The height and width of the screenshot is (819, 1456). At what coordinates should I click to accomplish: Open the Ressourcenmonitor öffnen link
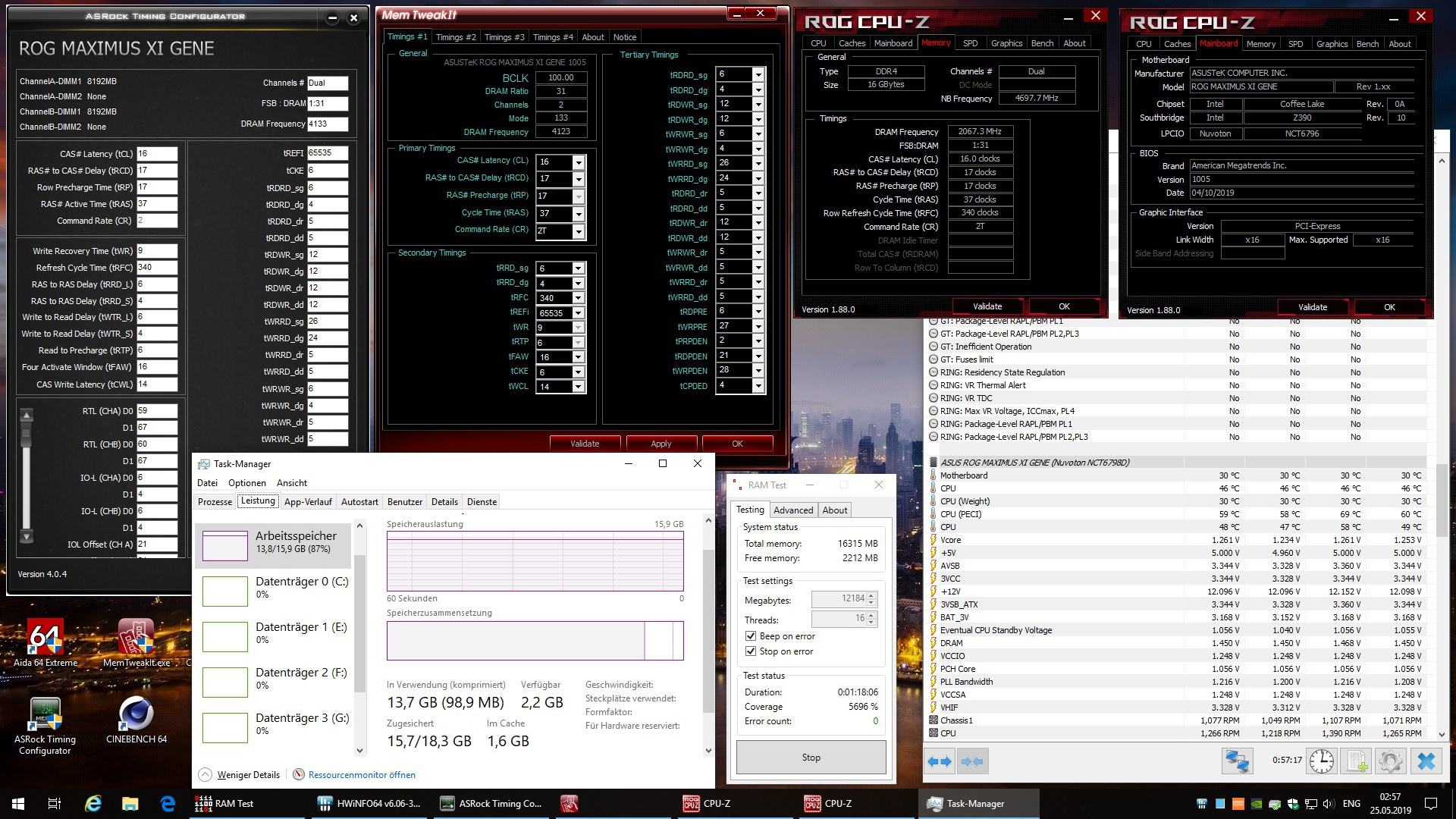tap(362, 775)
